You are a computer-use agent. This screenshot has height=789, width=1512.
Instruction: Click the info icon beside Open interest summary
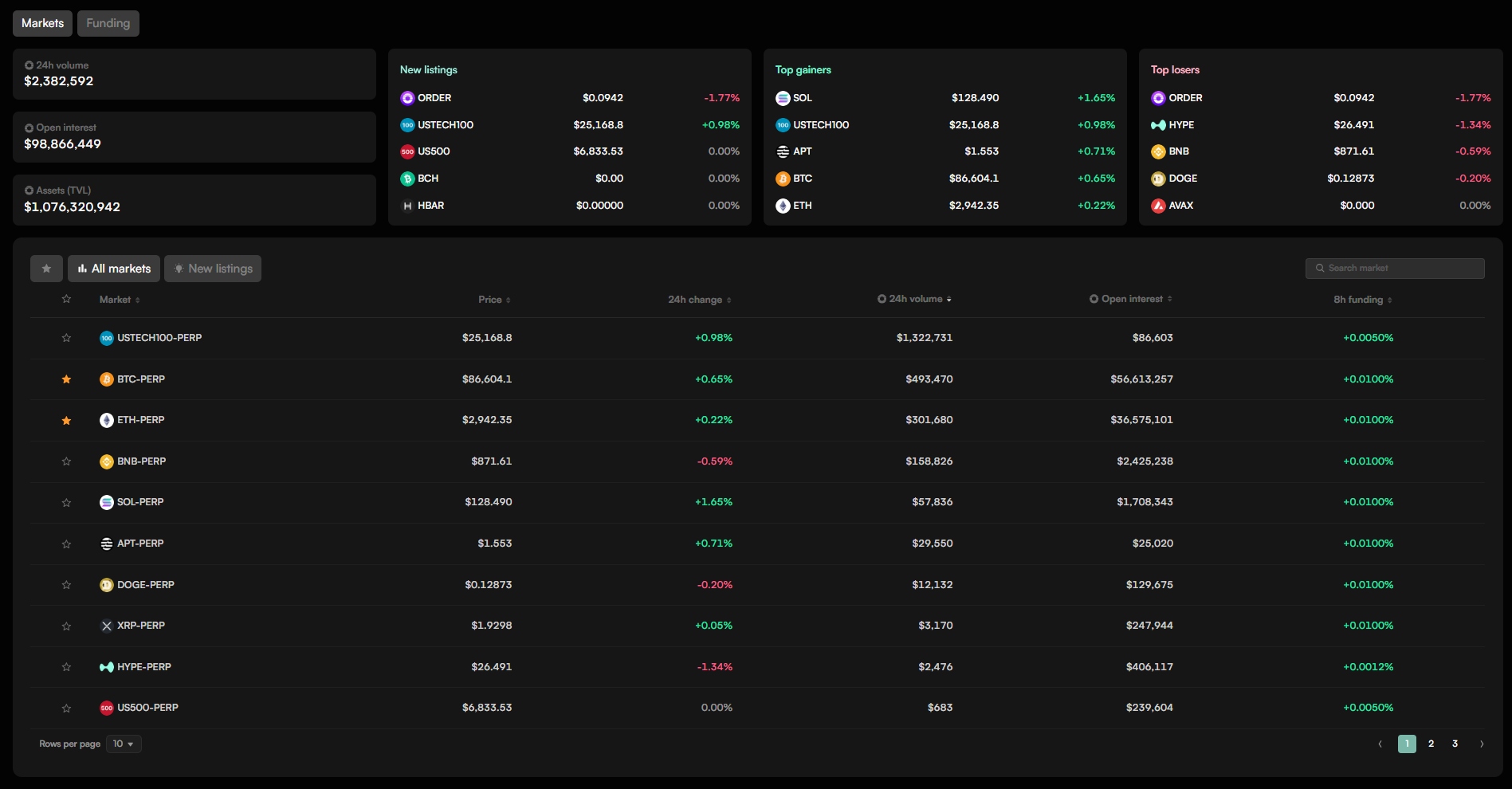(x=29, y=128)
